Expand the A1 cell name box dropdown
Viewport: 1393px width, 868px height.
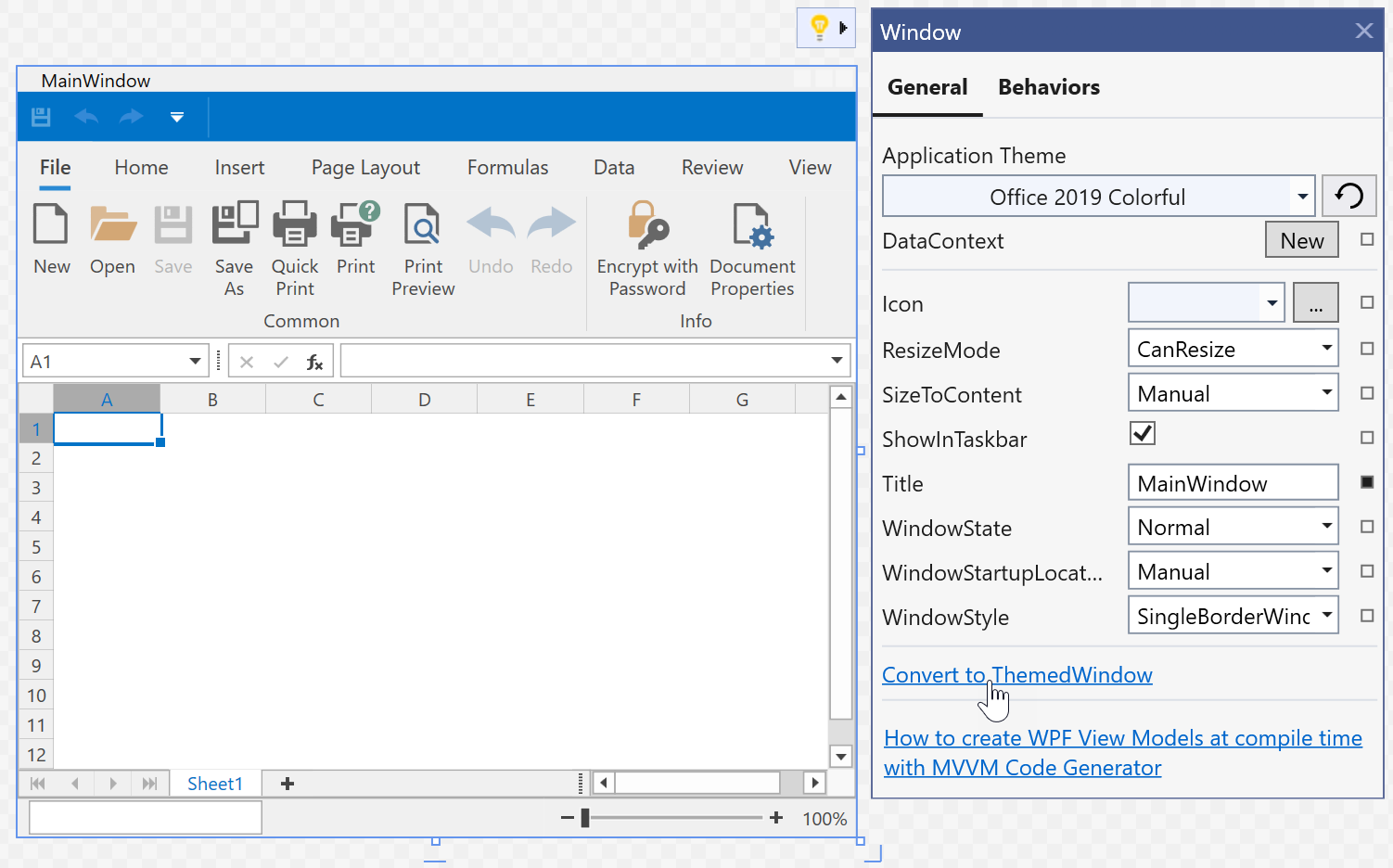(195, 361)
